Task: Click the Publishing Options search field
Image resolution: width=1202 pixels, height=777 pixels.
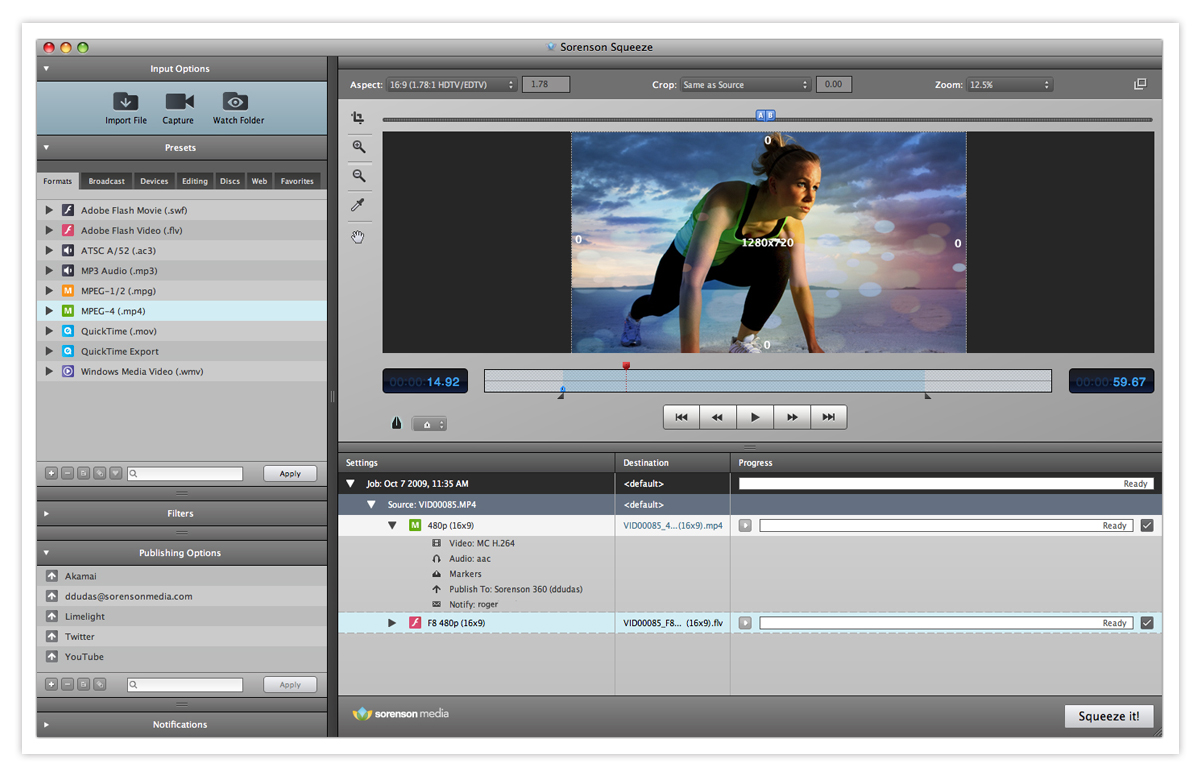Action: coord(185,685)
